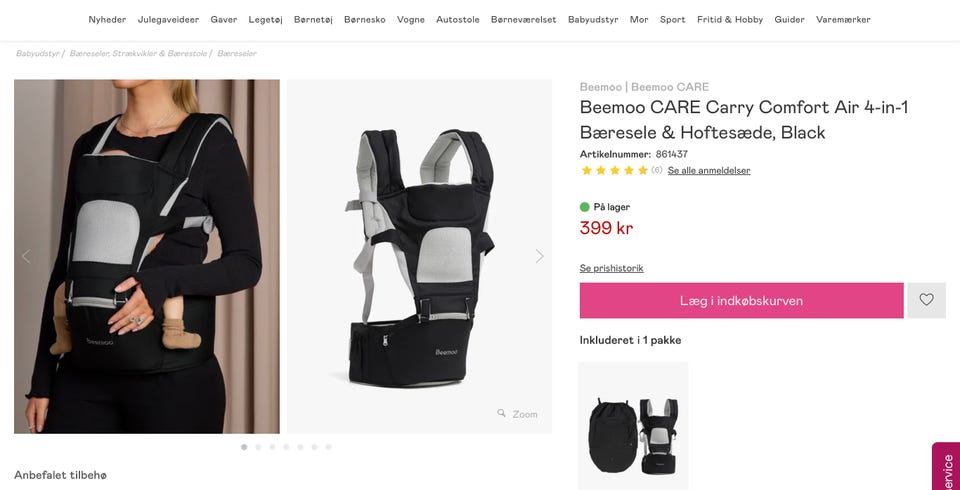This screenshot has width=960, height=490.
Task: Select the second carousel dot indicator
Action: click(258, 447)
